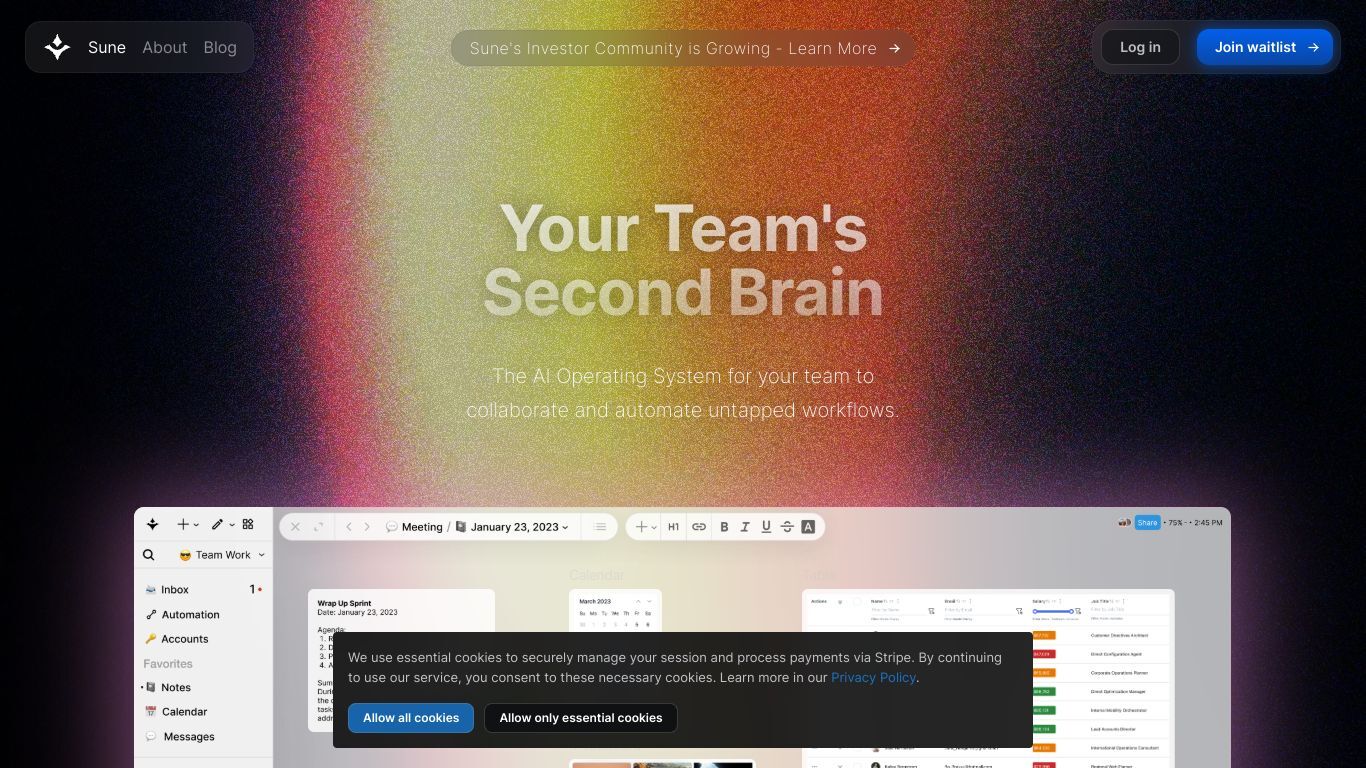Click the 75% zoom indicator near the clock
This screenshot has height=768, width=1366.
tap(1176, 522)
